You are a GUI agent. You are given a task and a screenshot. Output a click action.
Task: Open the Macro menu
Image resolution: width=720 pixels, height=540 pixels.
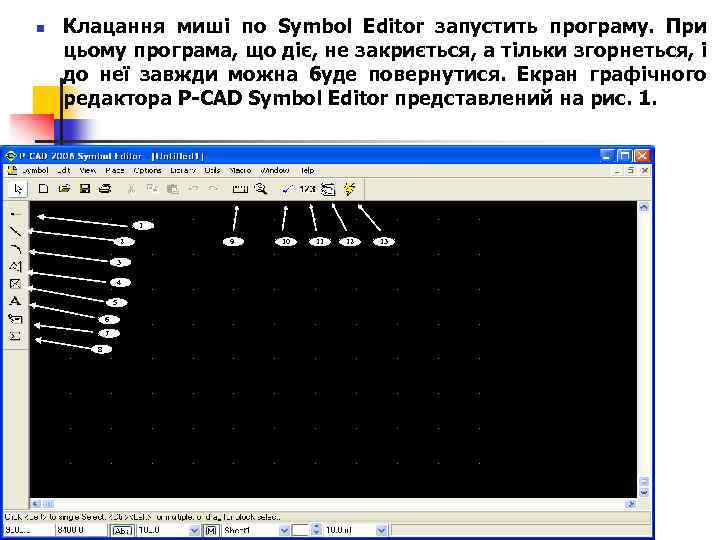click(240, 170)
